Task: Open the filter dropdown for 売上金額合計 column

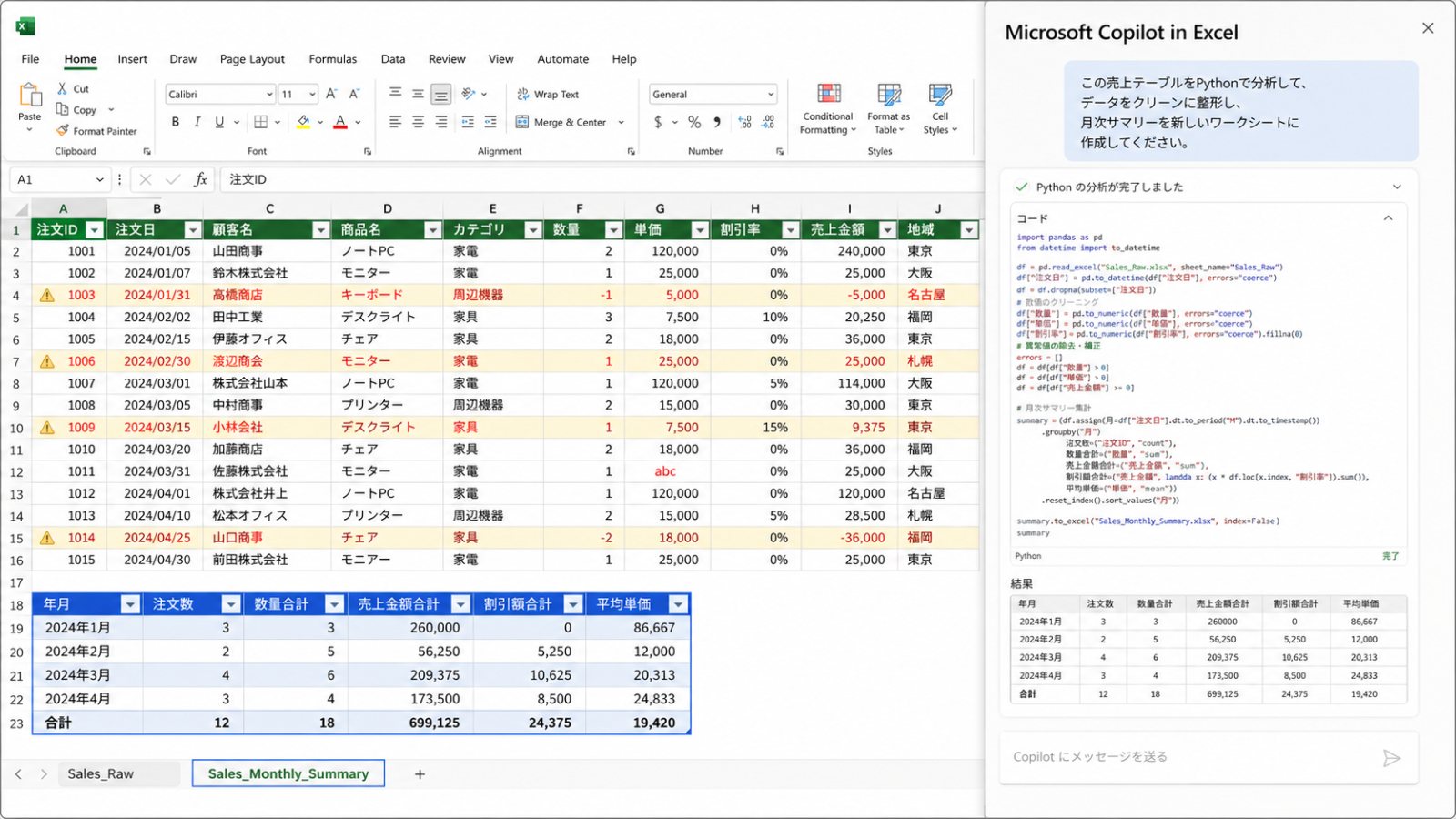Action: point(460,604)
